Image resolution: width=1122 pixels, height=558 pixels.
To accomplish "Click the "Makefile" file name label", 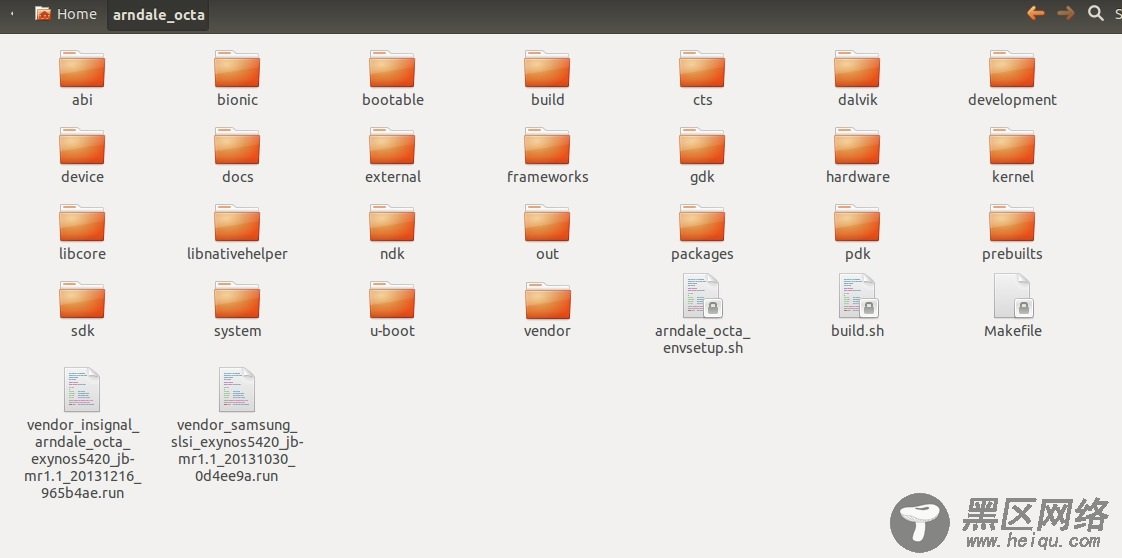I will (1013, 331).
